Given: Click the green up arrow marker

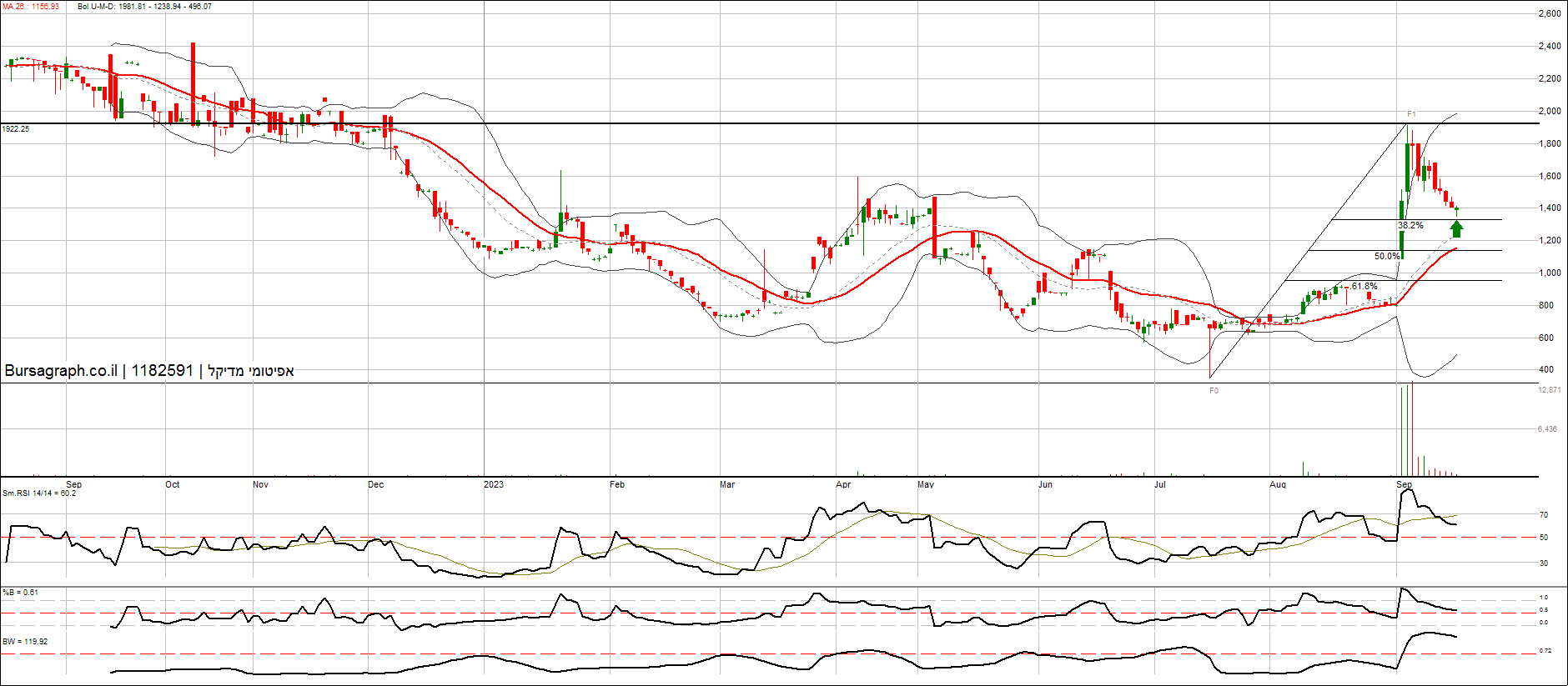Looking at the screenshot, I should click(1456, 229).
